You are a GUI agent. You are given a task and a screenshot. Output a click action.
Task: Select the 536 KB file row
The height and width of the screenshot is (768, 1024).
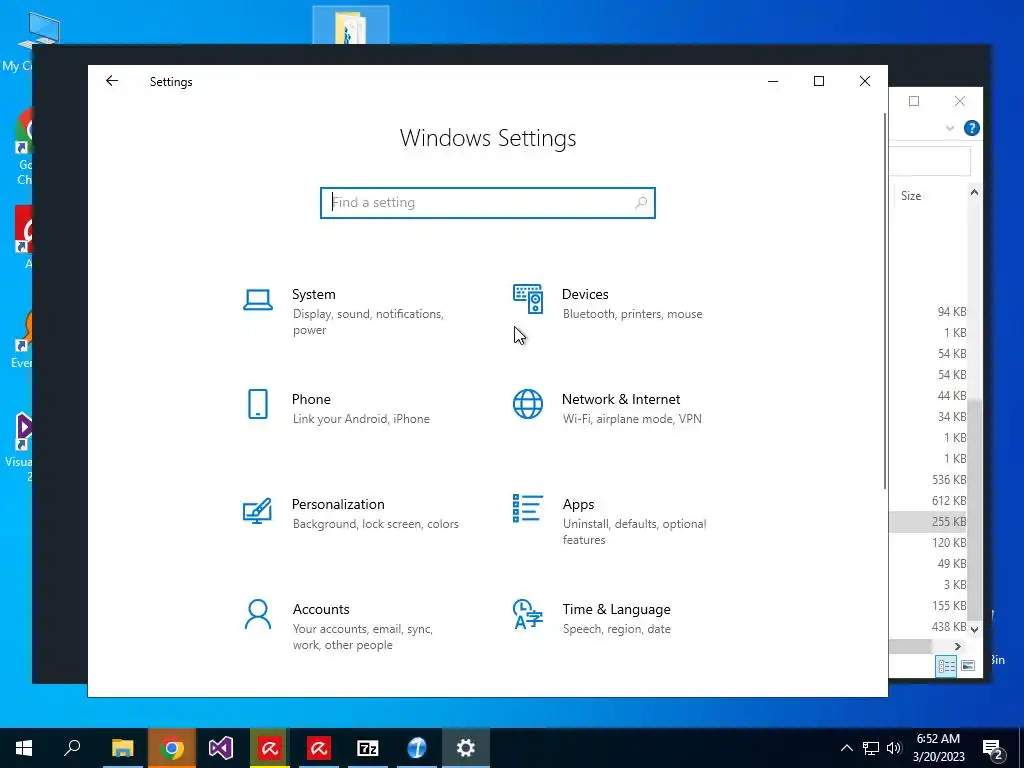click(928, 479)
